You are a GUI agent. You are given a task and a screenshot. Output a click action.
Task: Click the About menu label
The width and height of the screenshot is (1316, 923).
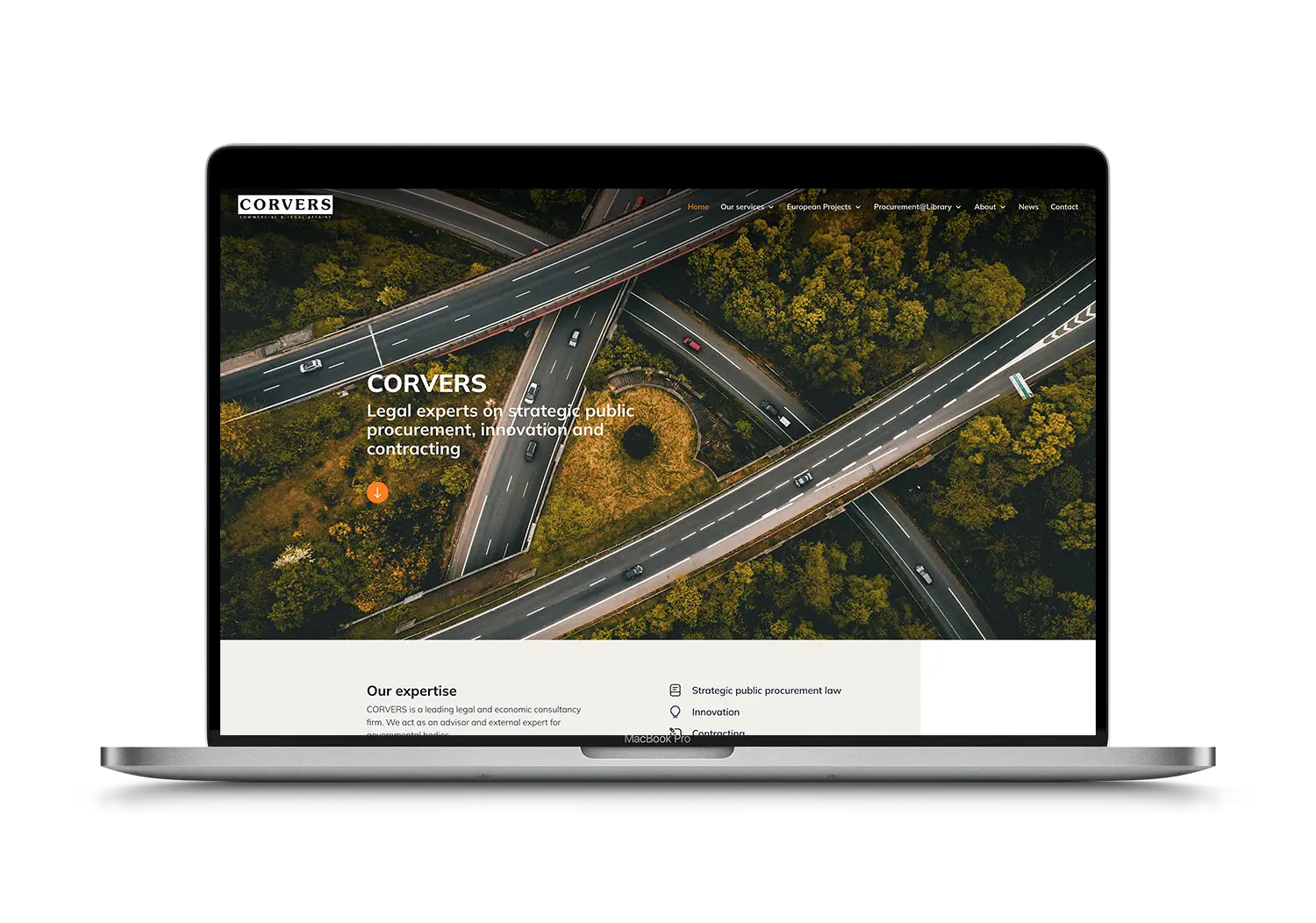[x=985, y=207]
